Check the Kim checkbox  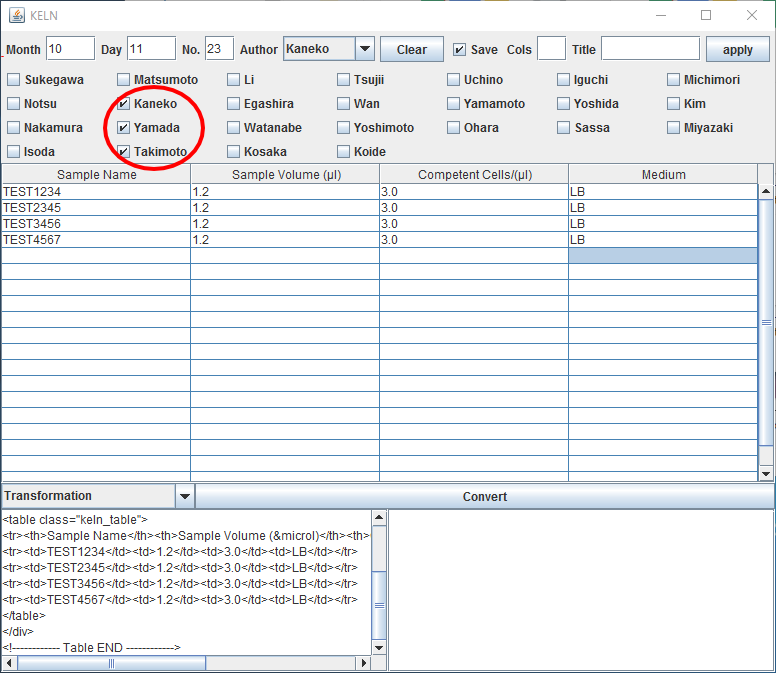click(x=673, y=103)
